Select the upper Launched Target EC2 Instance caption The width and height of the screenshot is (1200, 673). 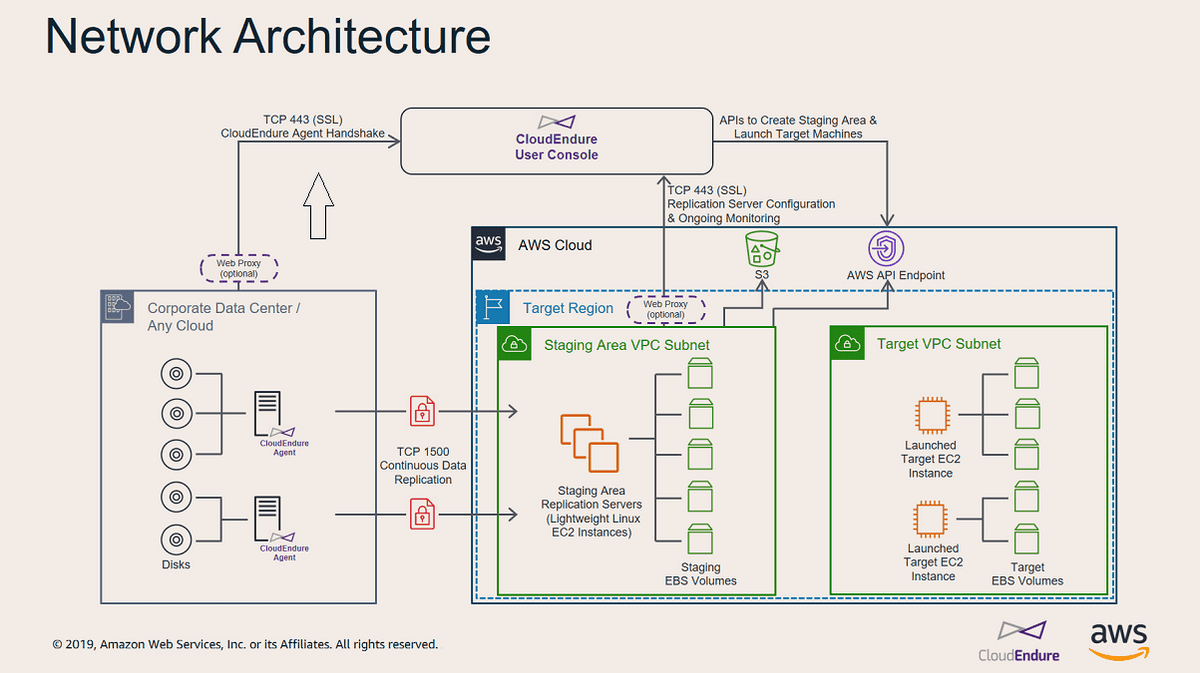[x=931, y=459]
